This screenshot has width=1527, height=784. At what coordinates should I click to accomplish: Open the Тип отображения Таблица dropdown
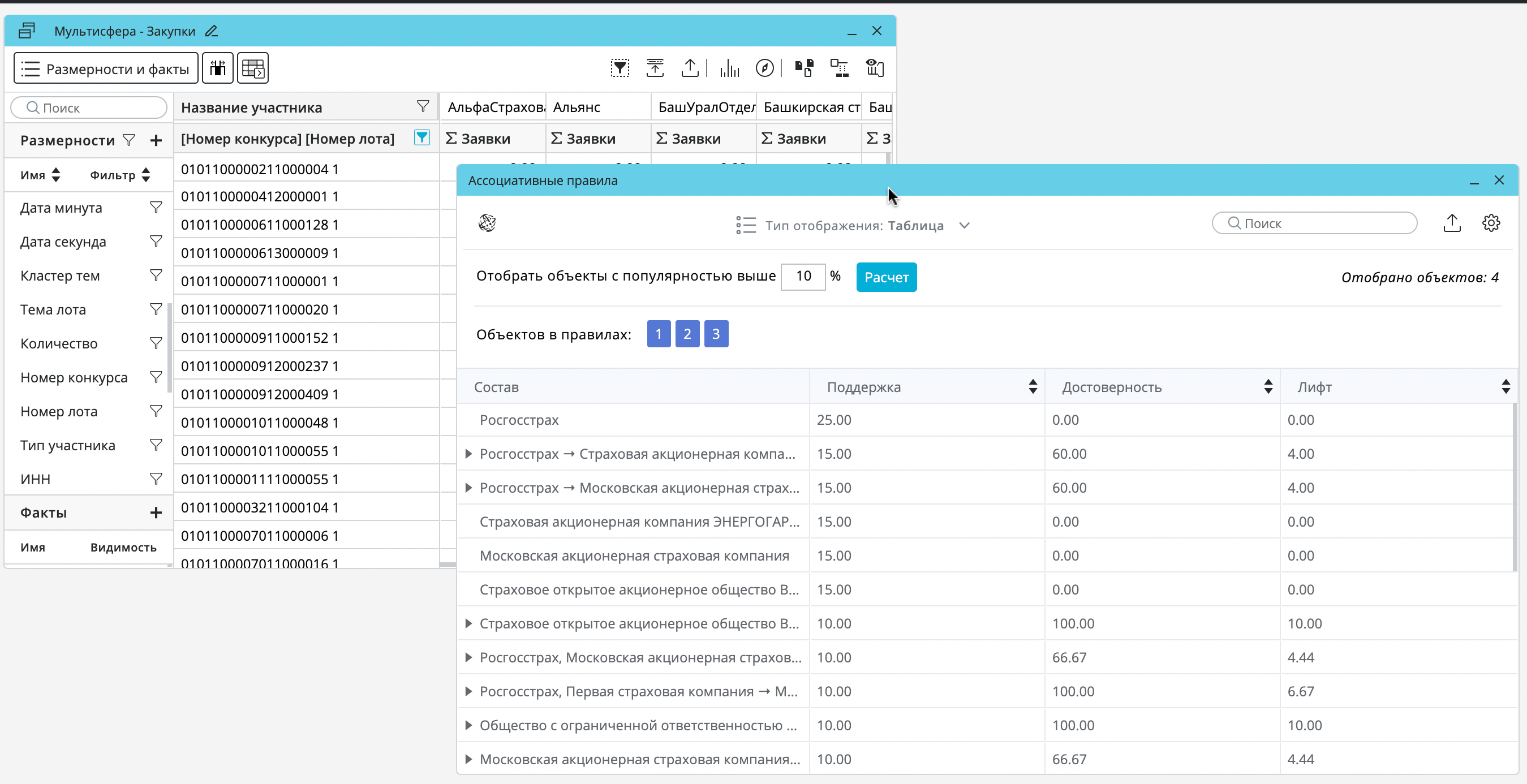coord(964,226)
